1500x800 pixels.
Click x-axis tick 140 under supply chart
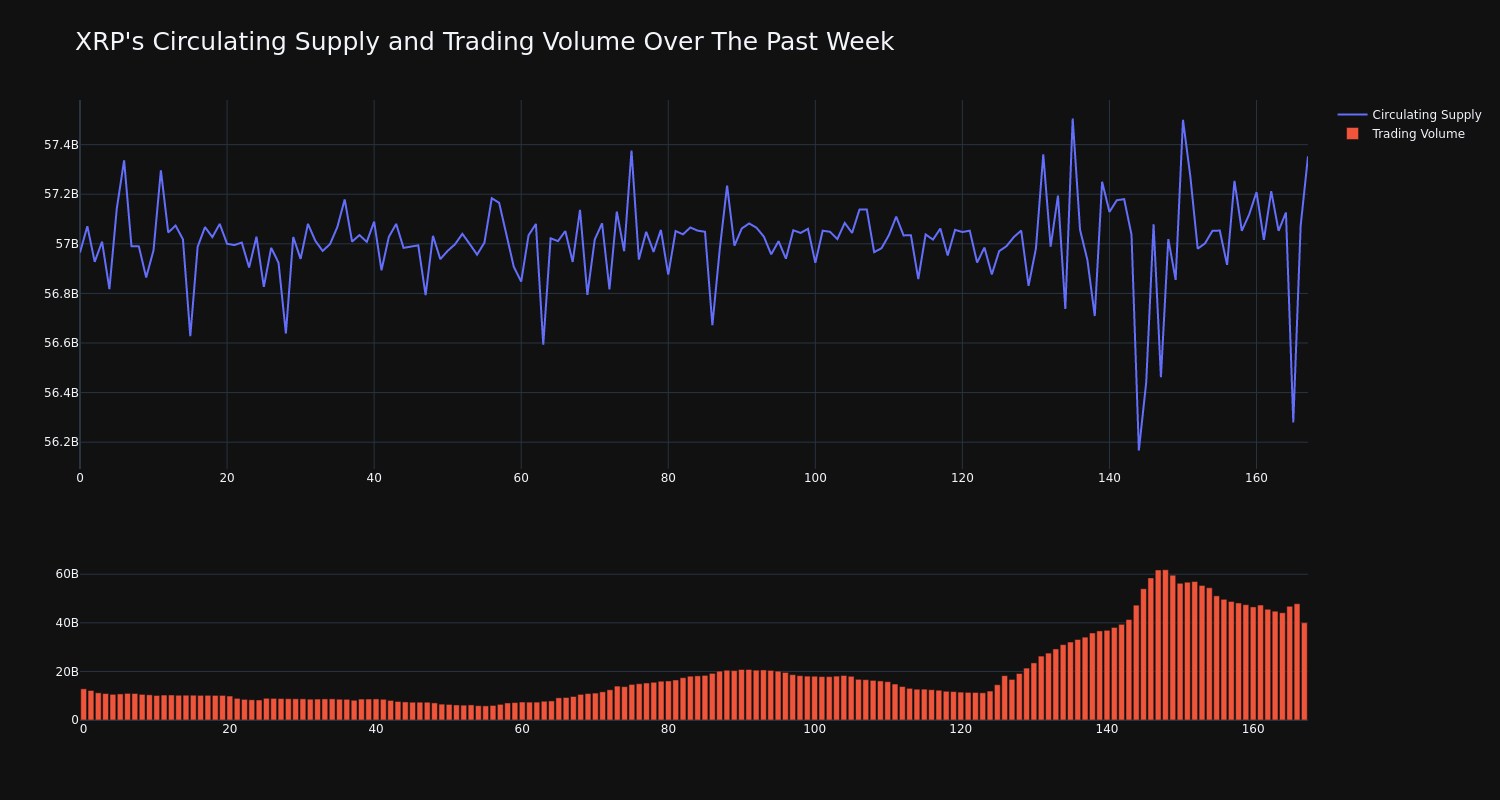(1109, 478)
